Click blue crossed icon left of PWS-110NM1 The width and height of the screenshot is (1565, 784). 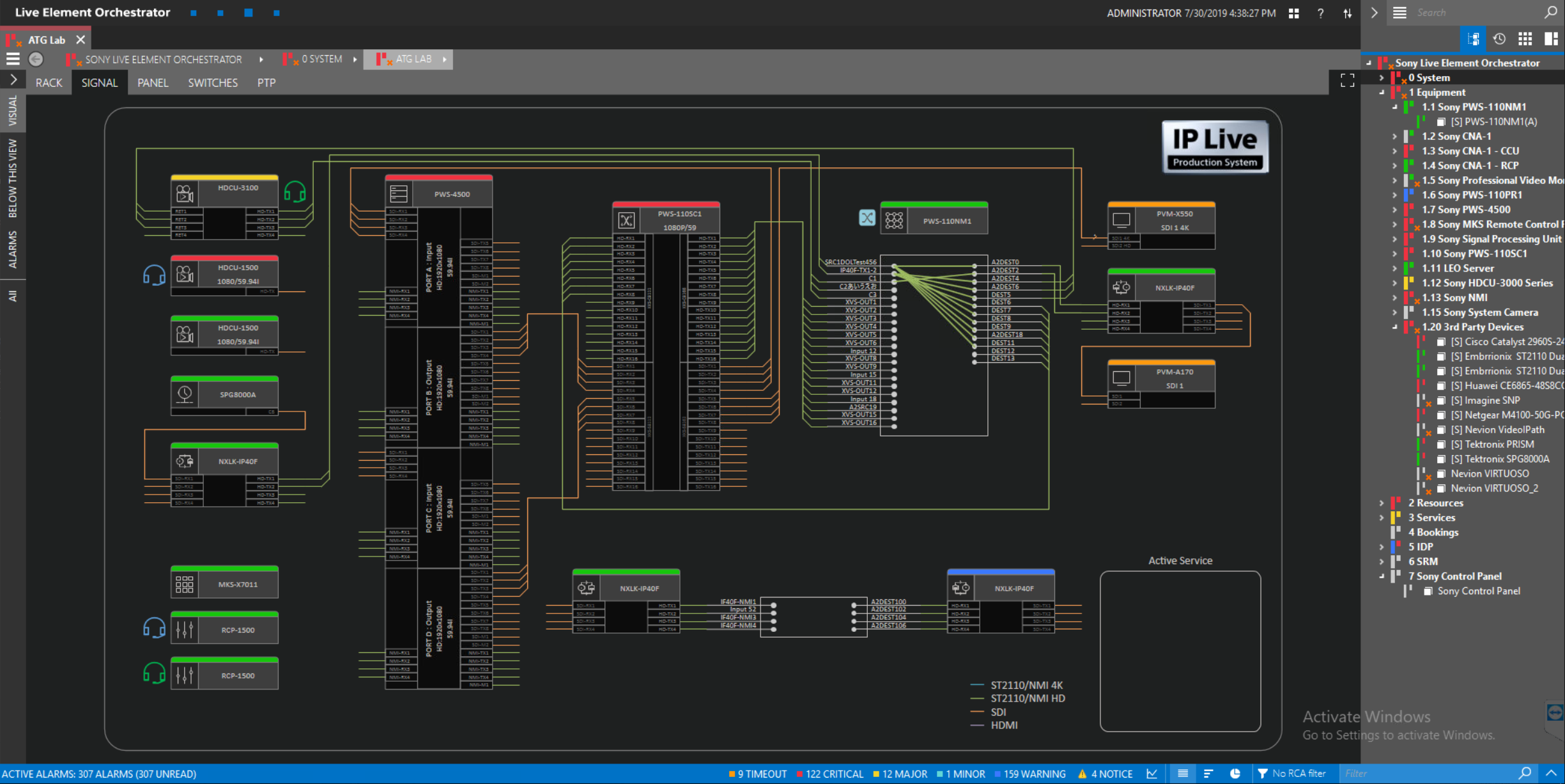(x=867, y=218)
